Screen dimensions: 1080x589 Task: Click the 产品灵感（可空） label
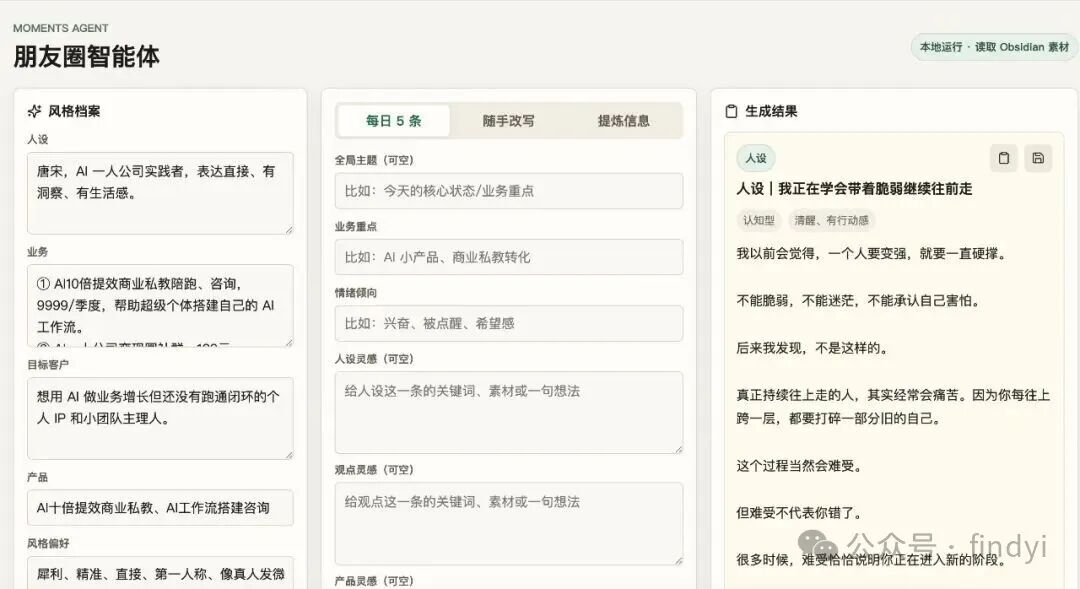(374, 581)
